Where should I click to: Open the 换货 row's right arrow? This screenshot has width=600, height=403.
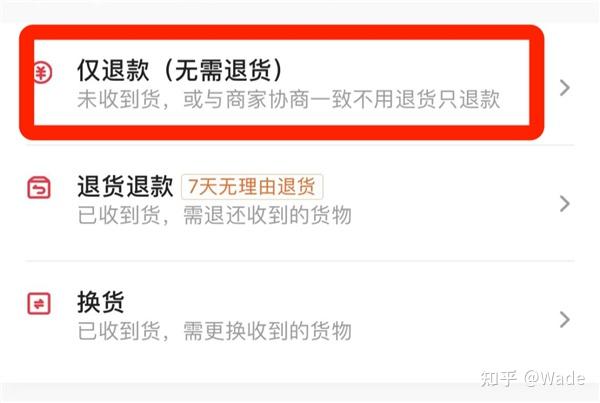[x=564, y=320]
